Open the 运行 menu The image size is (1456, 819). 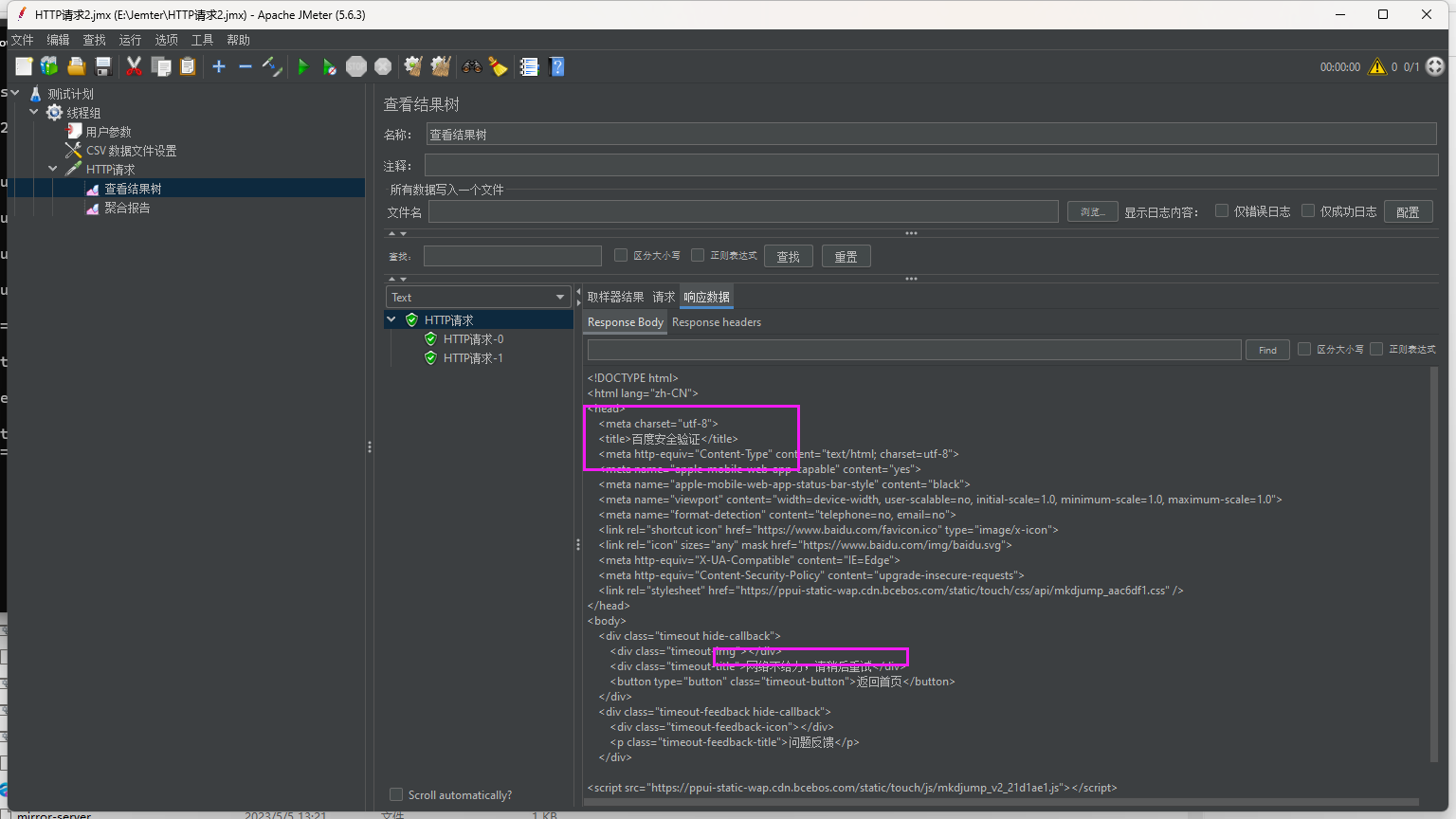(130, 40)
